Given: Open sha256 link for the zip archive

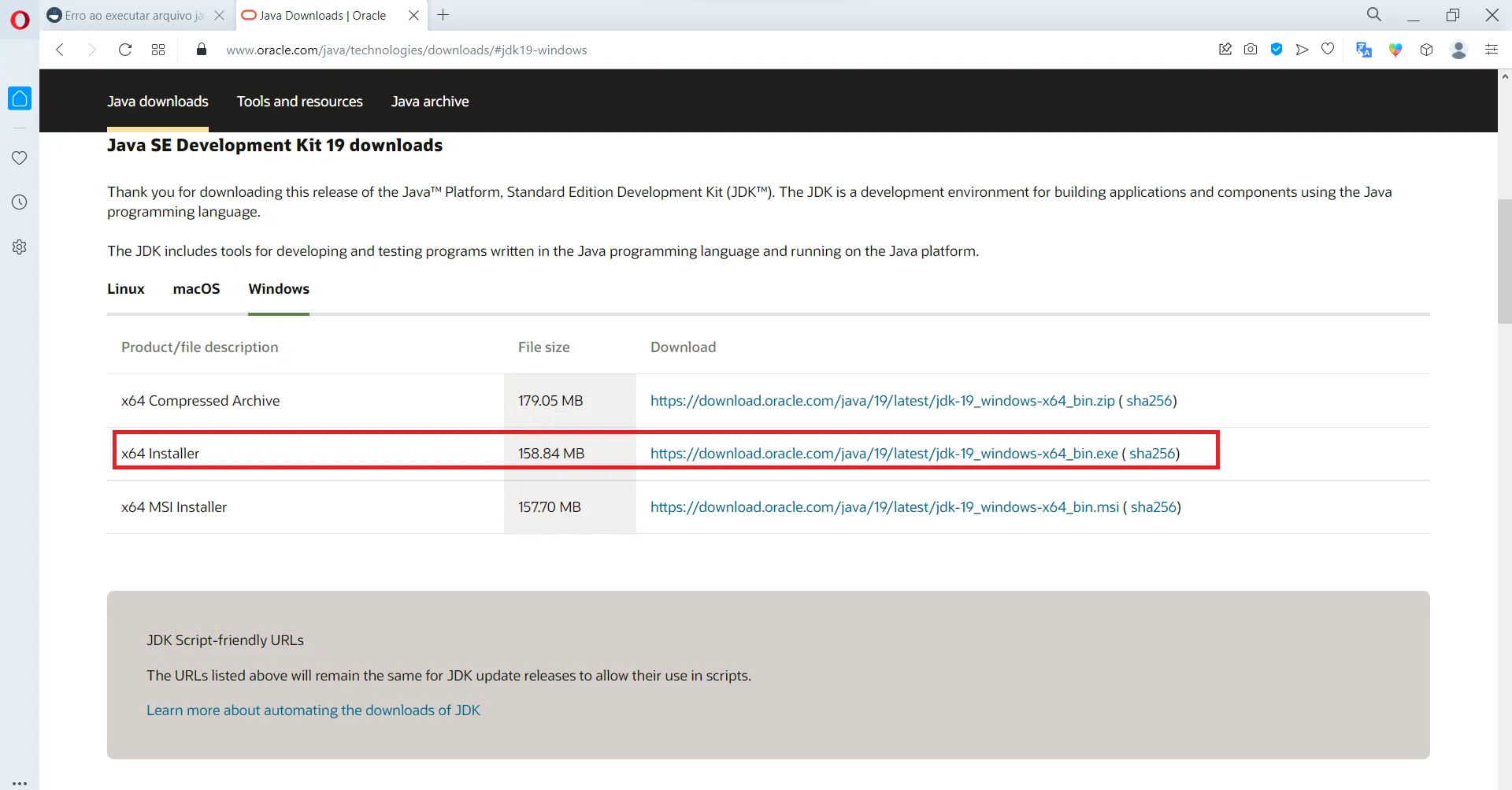Looking at the screenshot, I should (1149, 400).
